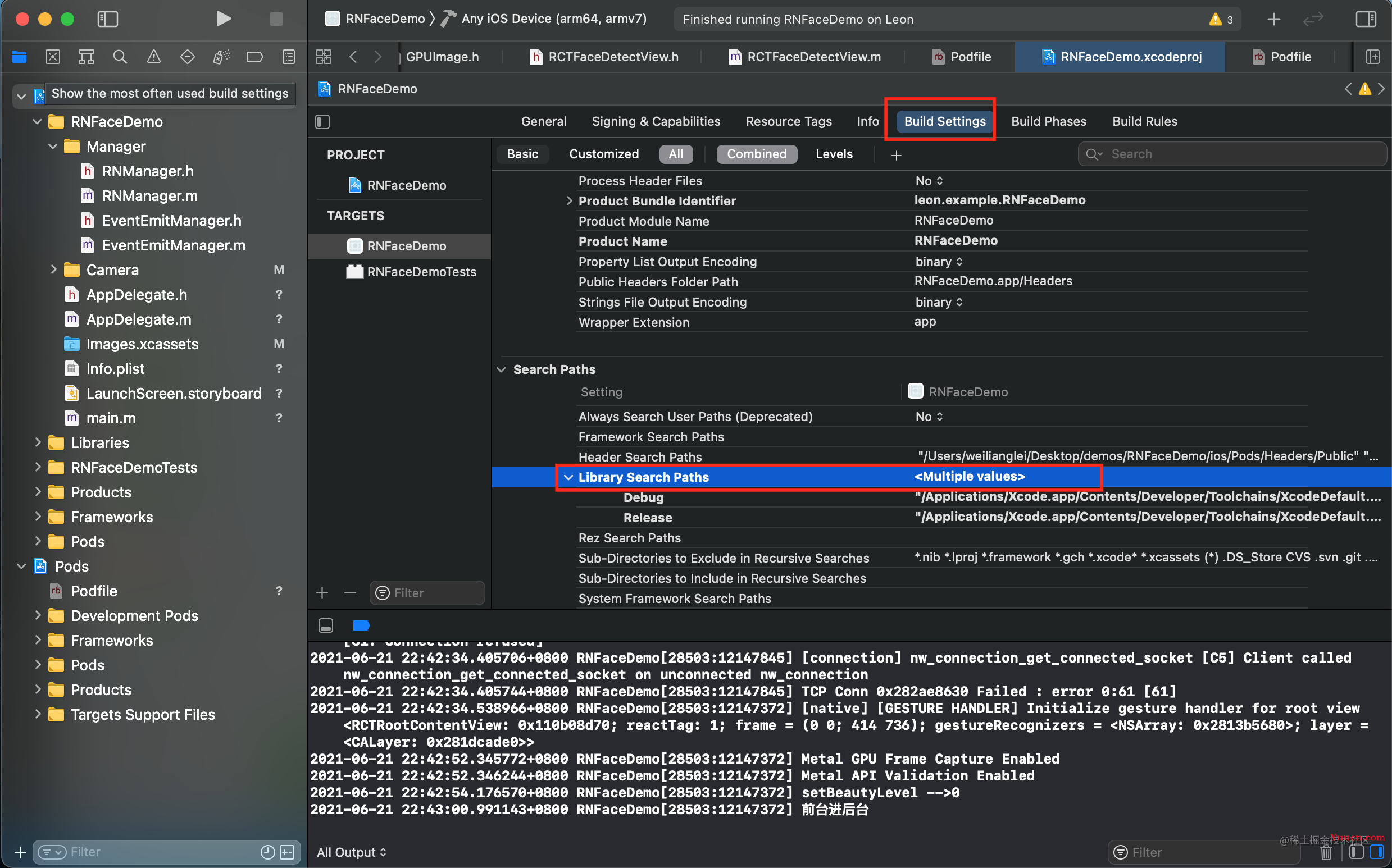Hide the project and targets list sidebar
This screenshot has width=1392, height=868.
pyautogui.click(x=322, y=122)
